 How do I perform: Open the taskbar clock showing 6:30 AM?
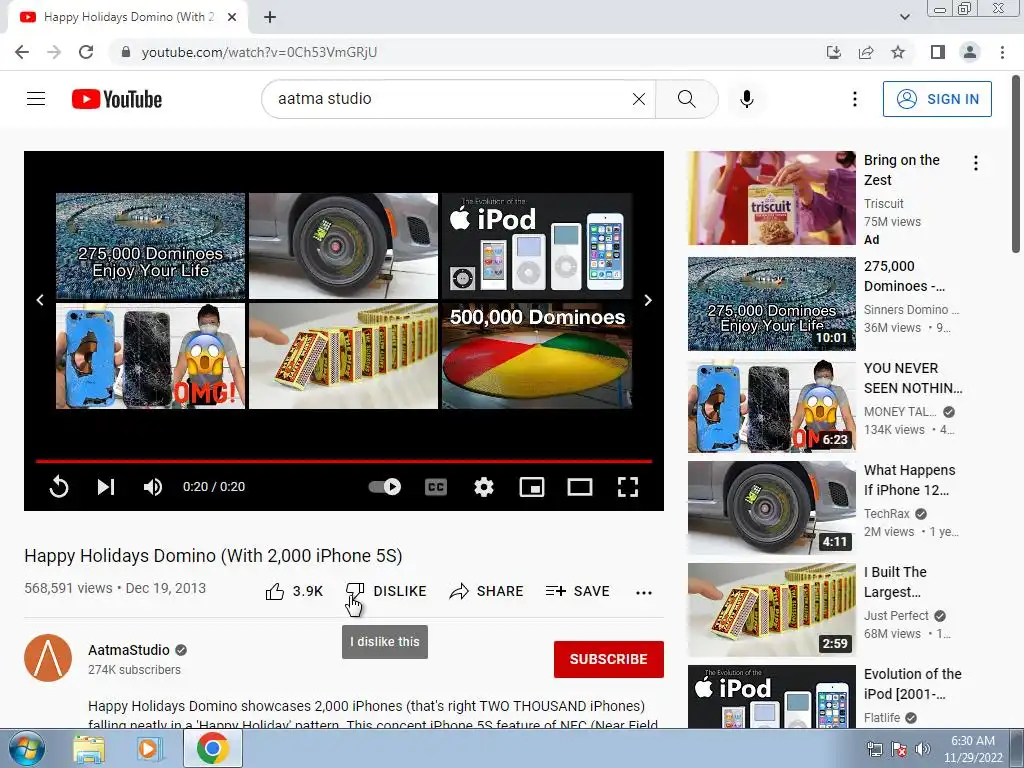[x=972, y=749]
